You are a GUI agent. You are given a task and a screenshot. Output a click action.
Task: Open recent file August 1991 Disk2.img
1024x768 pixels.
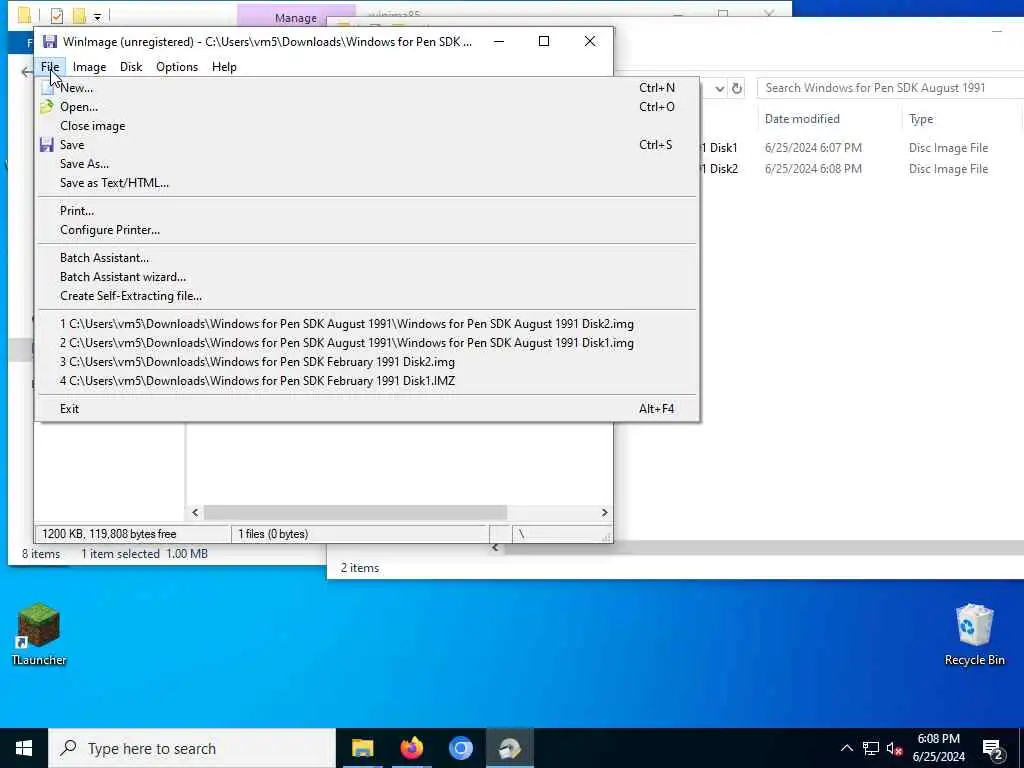367,323
